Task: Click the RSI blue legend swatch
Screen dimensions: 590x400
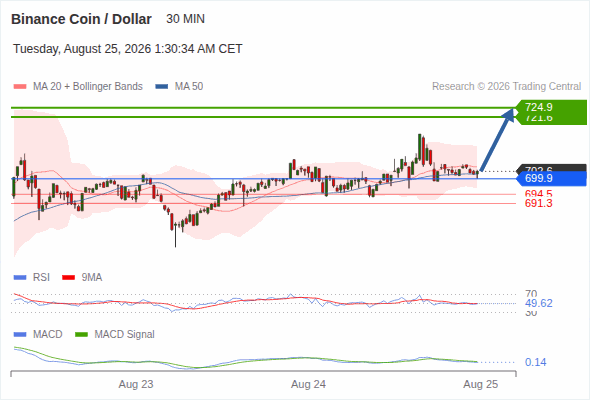Action: point(20,278)
